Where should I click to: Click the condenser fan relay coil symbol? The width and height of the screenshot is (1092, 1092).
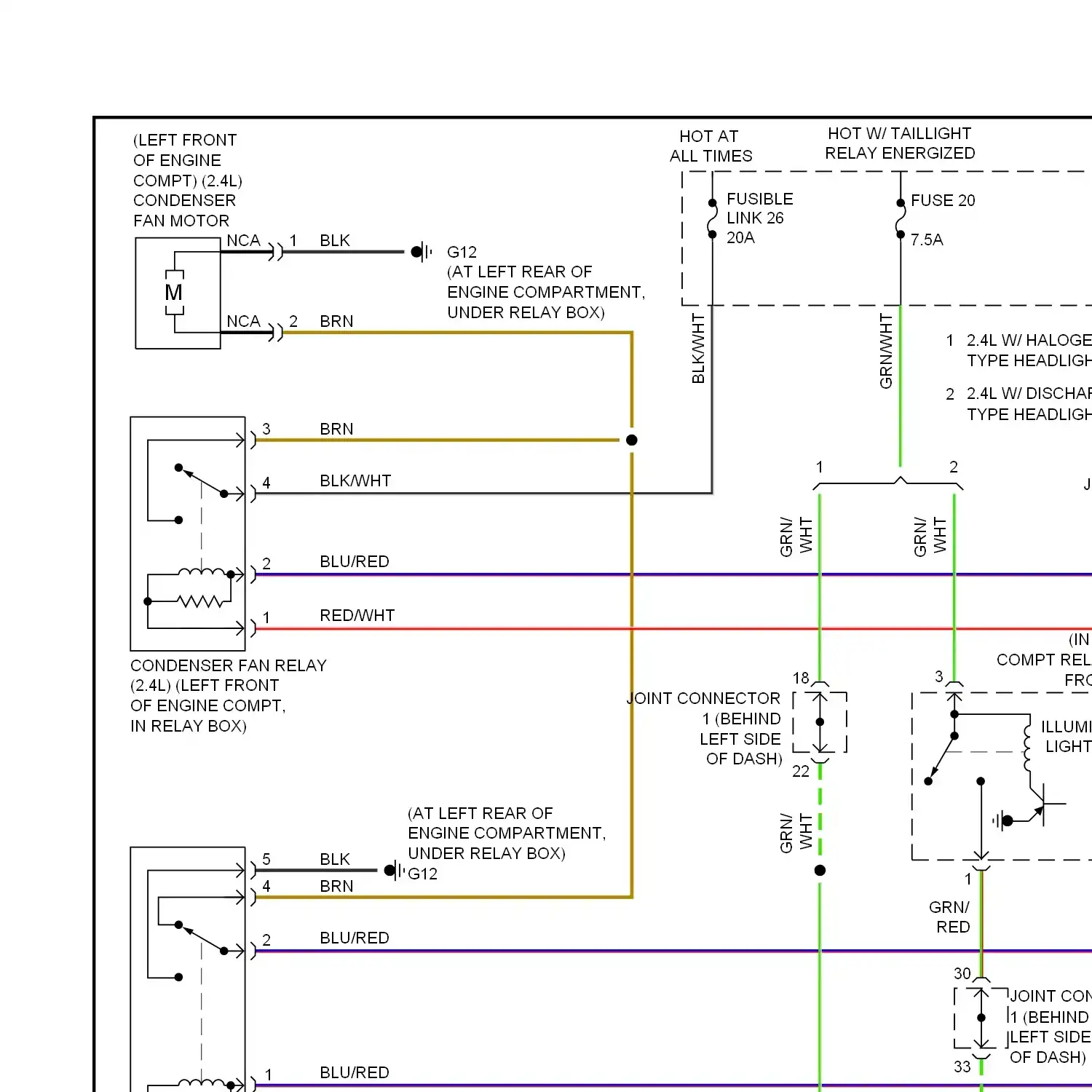201,574
